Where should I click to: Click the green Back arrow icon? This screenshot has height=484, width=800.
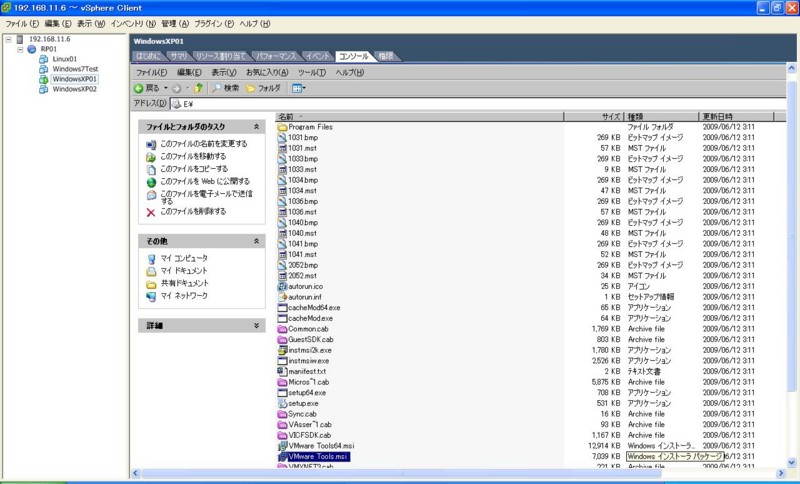(138, 88)
